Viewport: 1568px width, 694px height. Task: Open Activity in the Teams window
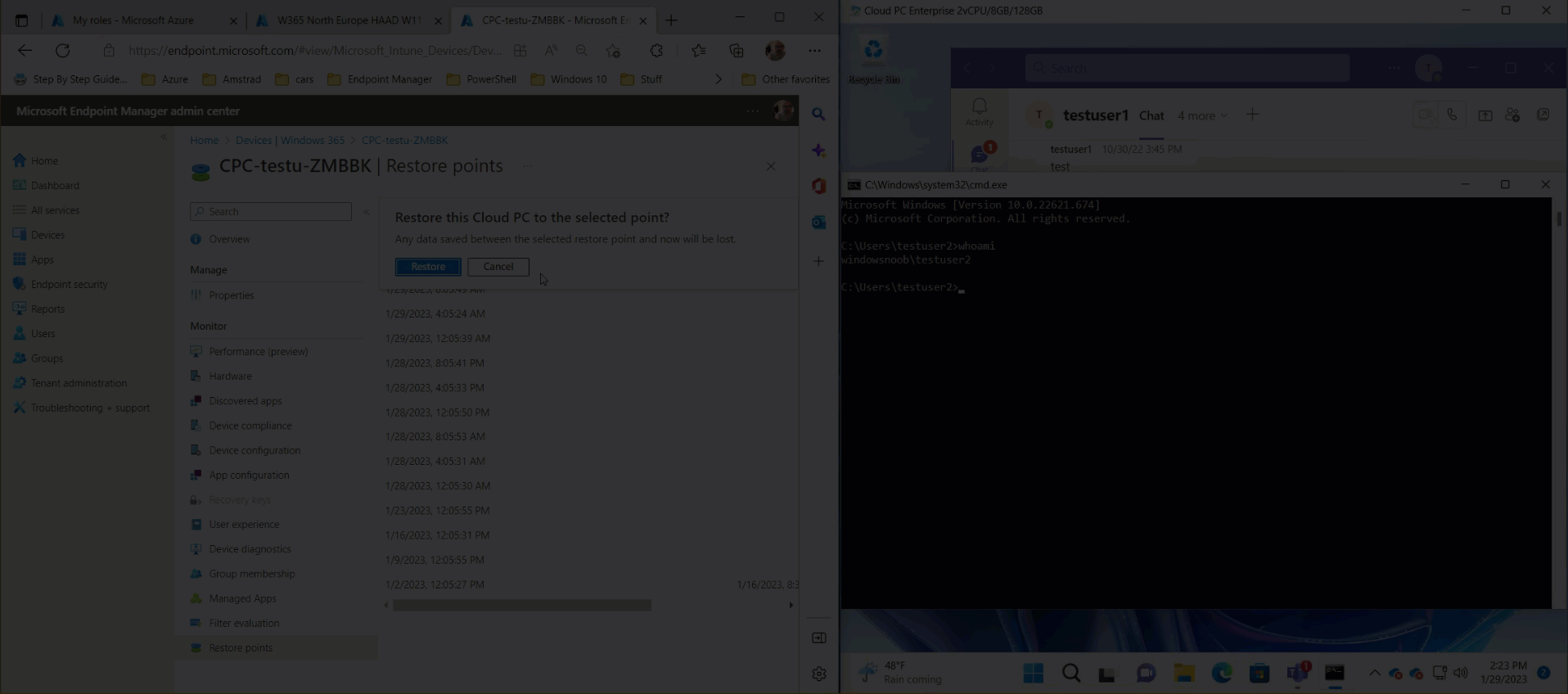979,112
